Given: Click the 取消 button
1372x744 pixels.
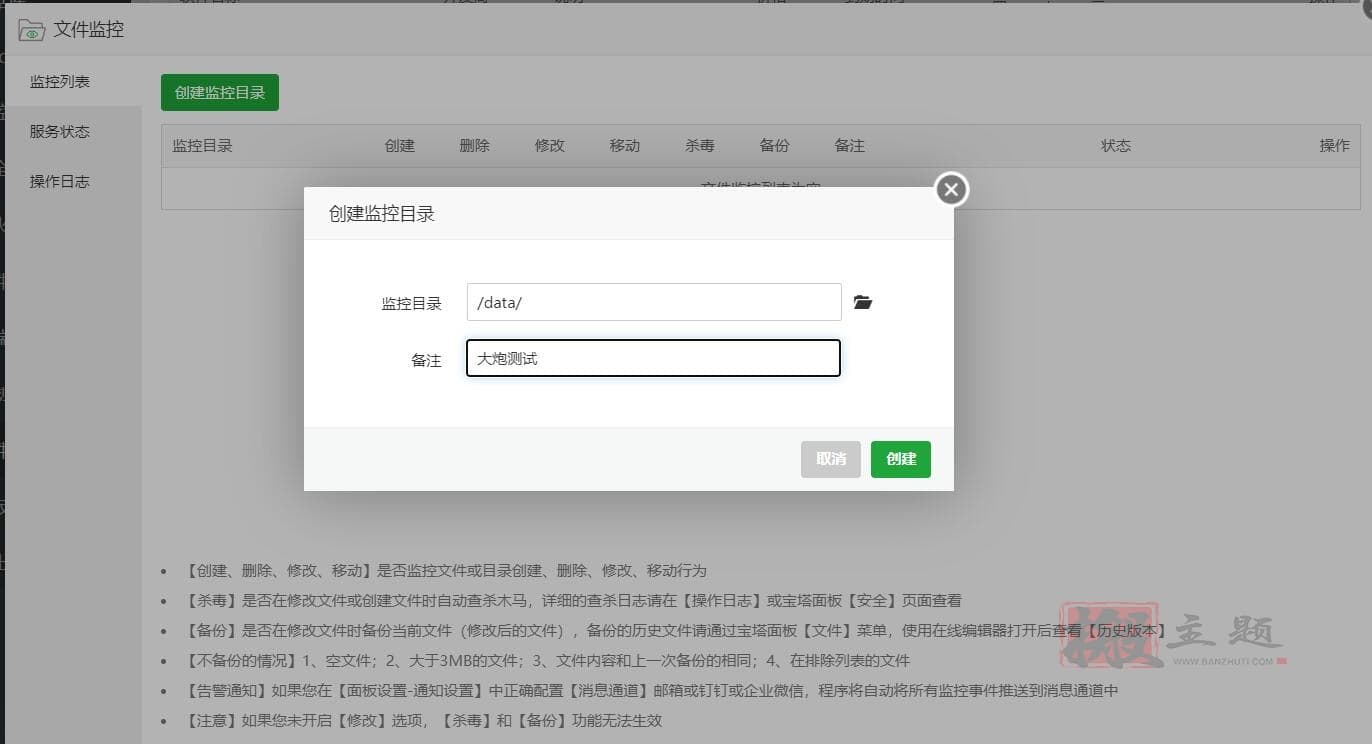Looking at the screenshot, I should (x=831, y=459).
